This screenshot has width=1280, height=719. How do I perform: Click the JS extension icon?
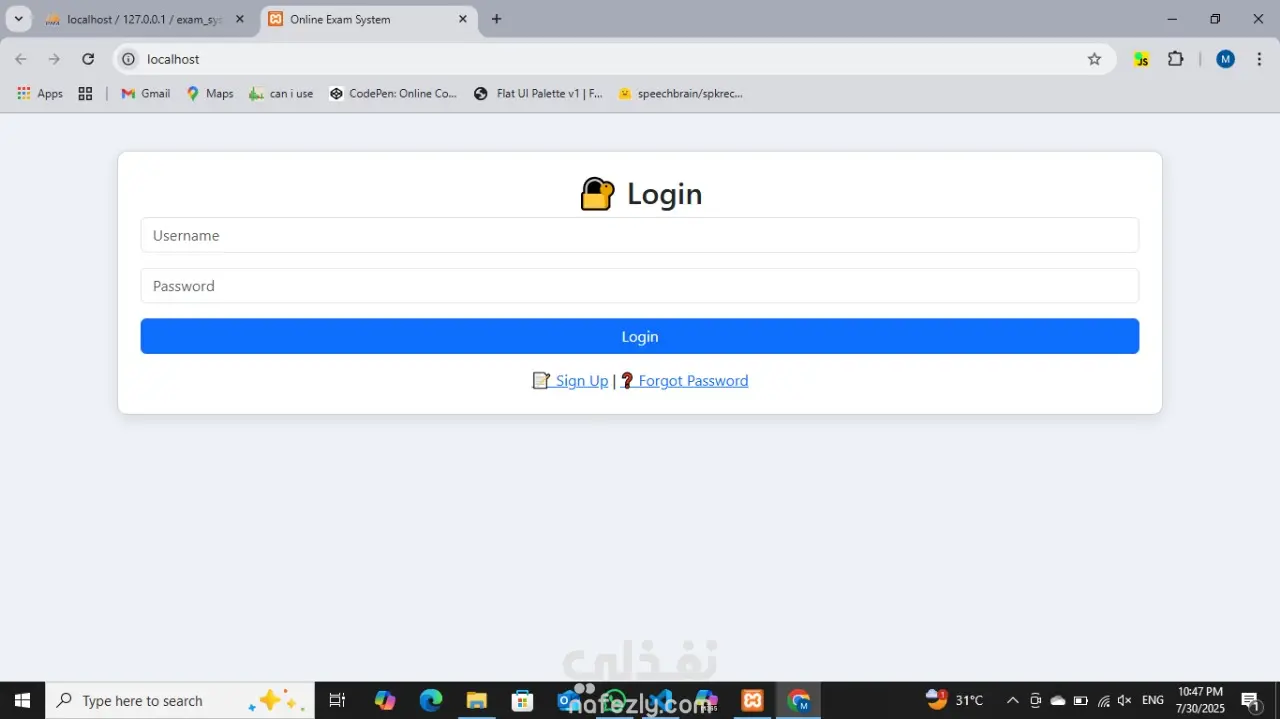click(x=1141, y=59)
